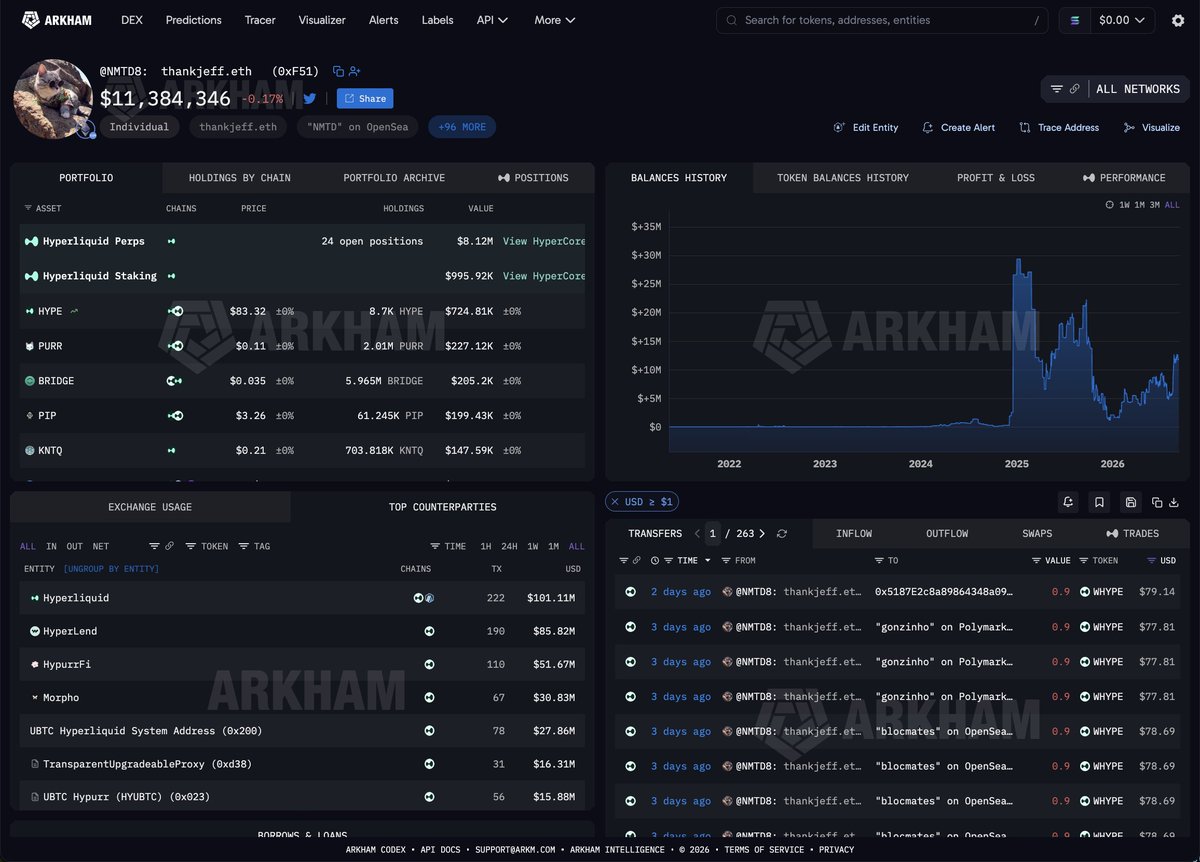
Task: Click the Morpho counterparty row
Action: (302, 697)
